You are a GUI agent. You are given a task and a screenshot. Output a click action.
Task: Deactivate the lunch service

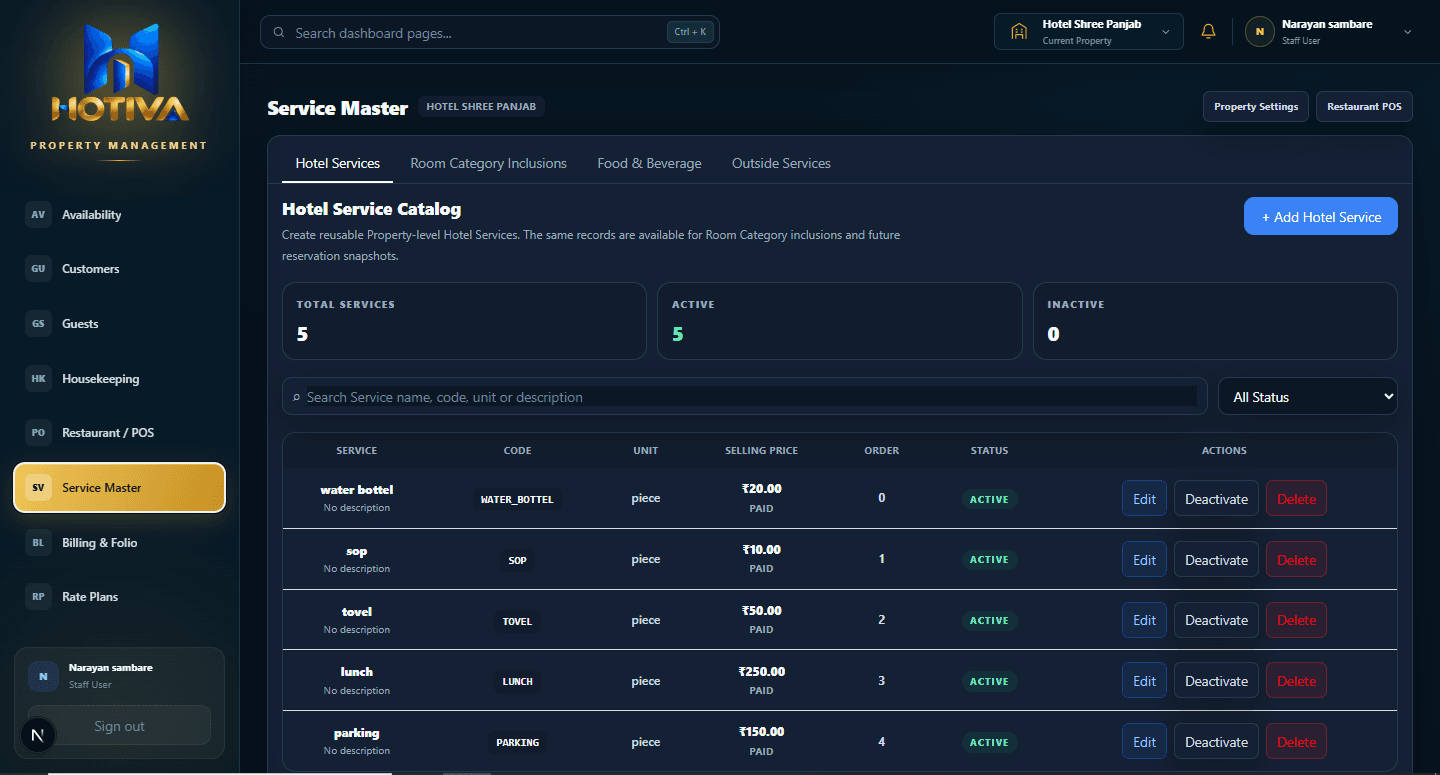click(1216, 681)
